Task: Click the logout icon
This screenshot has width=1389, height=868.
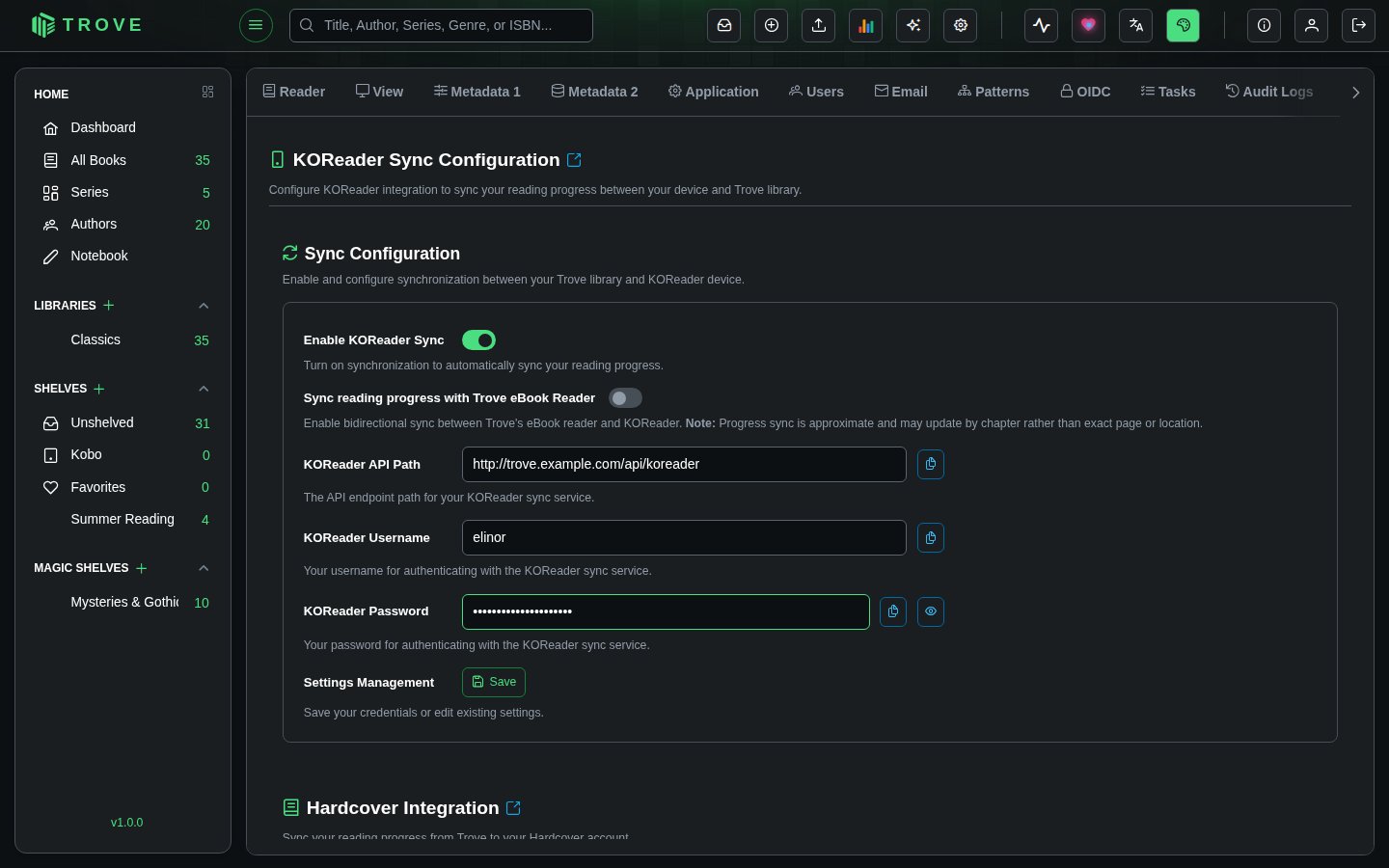Action: click(x=1359, y=26)
